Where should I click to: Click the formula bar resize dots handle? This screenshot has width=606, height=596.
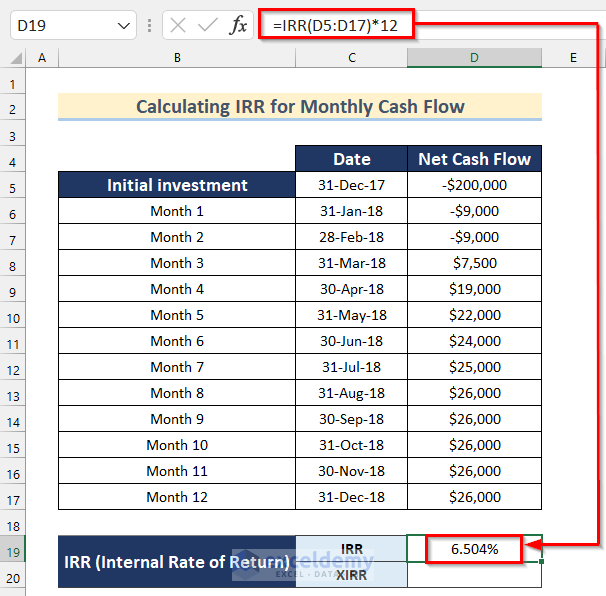pyautogui.click(x=149, y=26)
